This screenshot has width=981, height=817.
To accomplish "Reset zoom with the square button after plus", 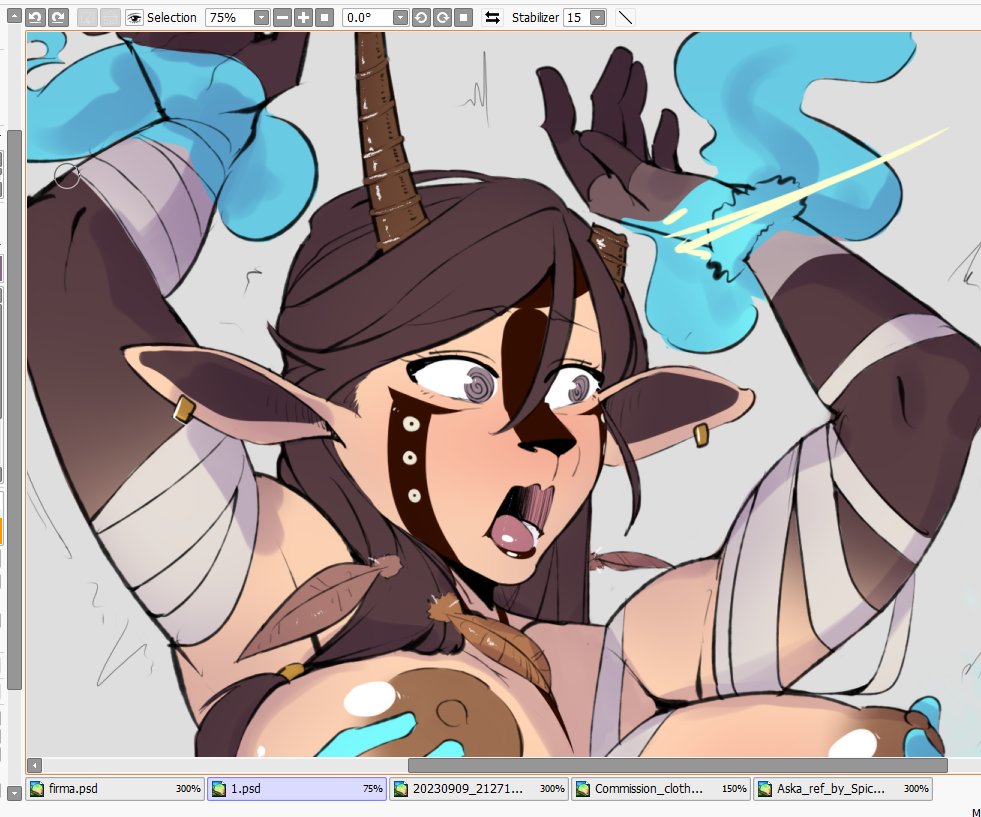I will coord(324,18).
